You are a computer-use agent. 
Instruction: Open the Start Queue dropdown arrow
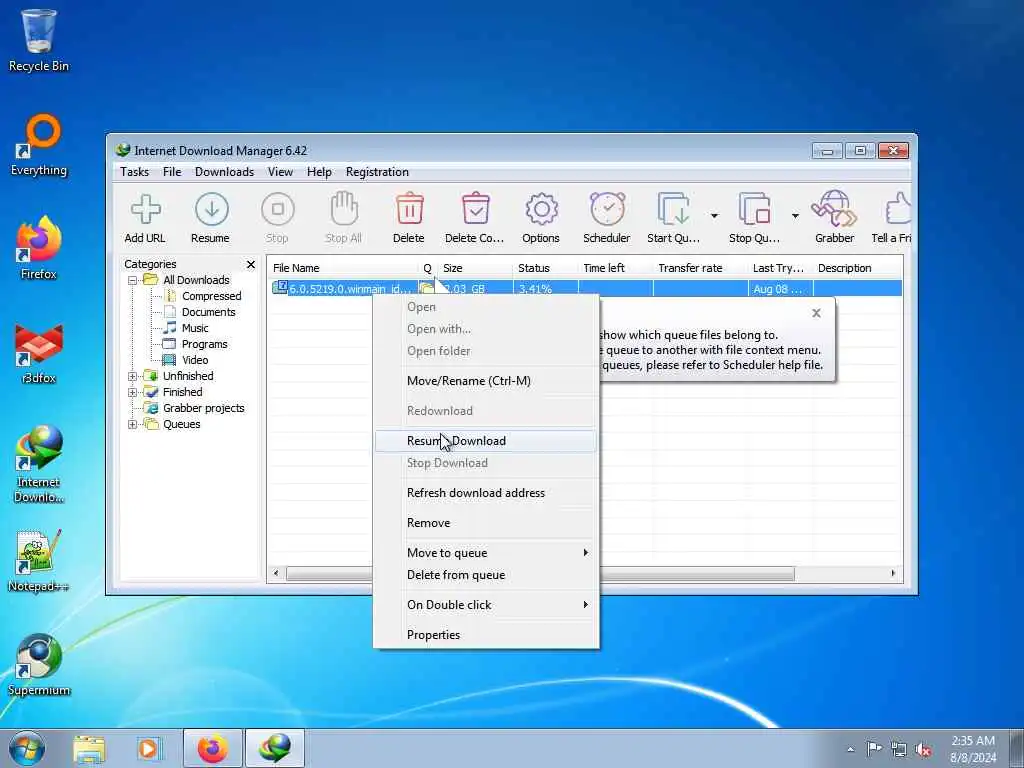714,216
